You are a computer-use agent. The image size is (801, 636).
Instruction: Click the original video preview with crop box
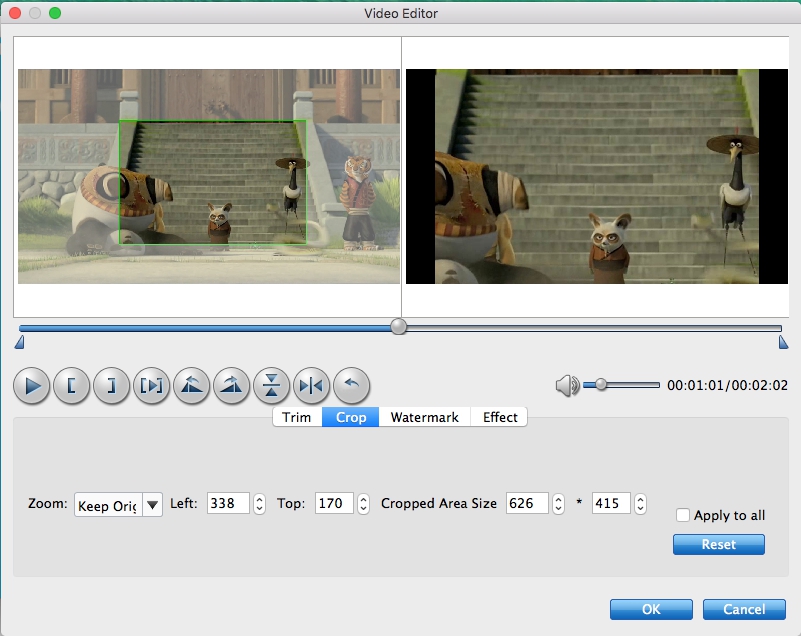pos(209,176)
